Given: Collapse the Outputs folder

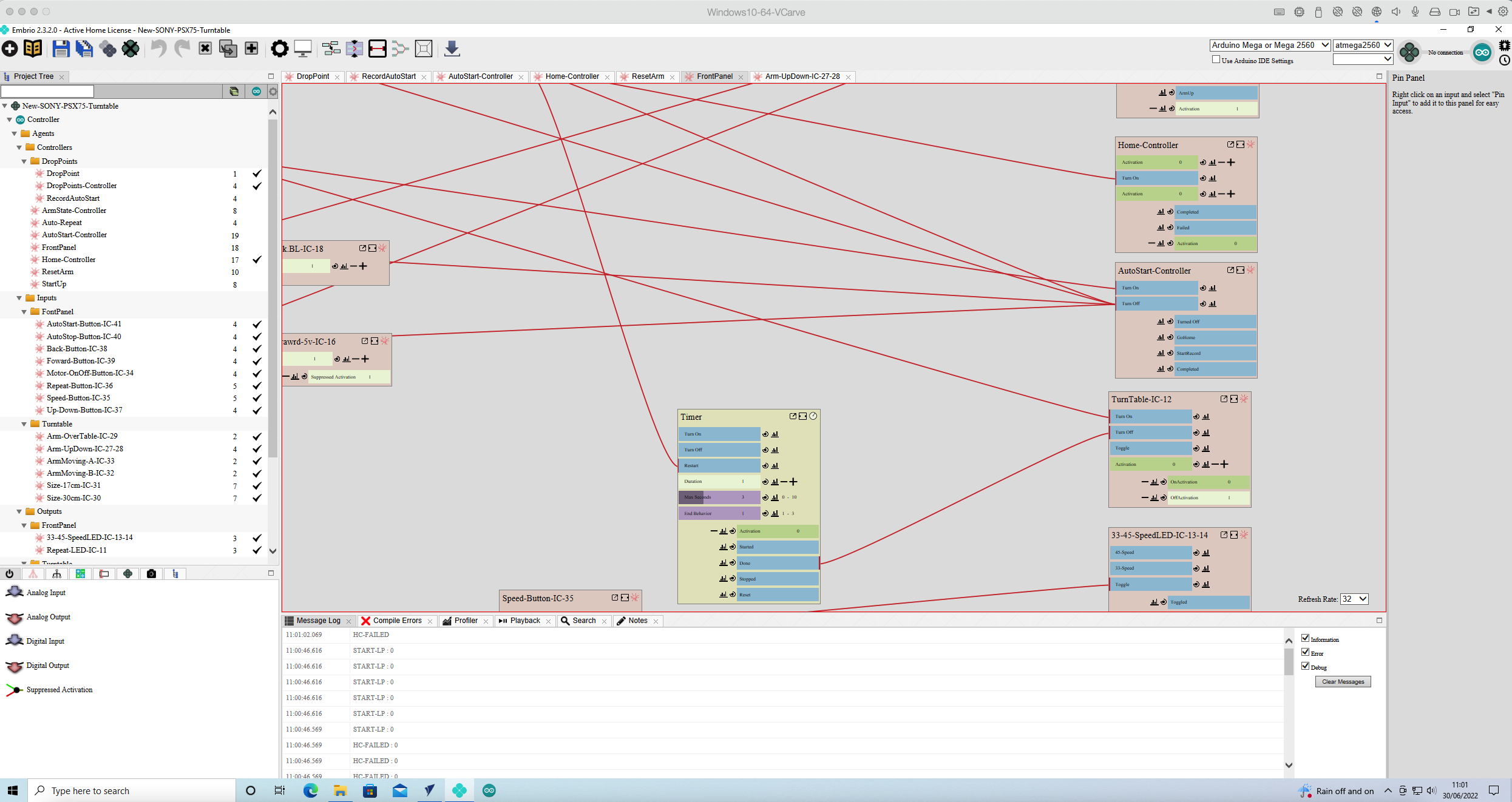Looking at the screenshot, I should click(19, 511).
